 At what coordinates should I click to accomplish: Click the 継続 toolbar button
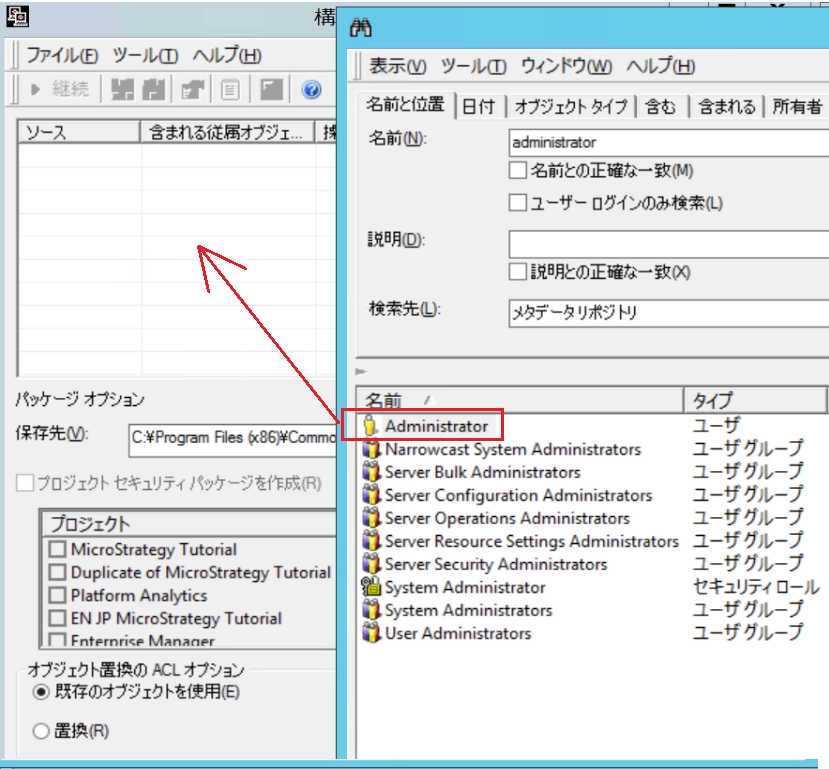(60, 89)
